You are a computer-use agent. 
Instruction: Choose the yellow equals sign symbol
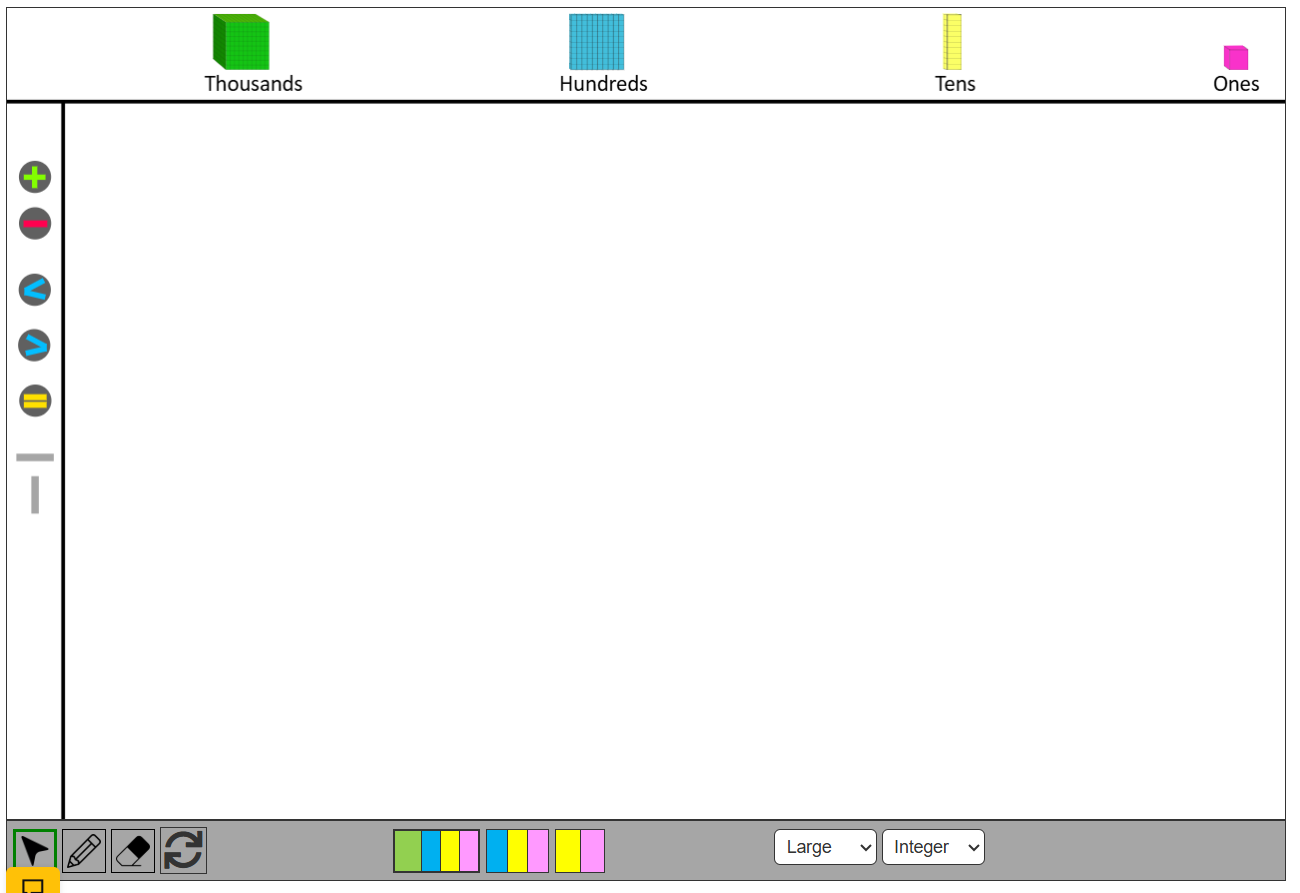35,401
